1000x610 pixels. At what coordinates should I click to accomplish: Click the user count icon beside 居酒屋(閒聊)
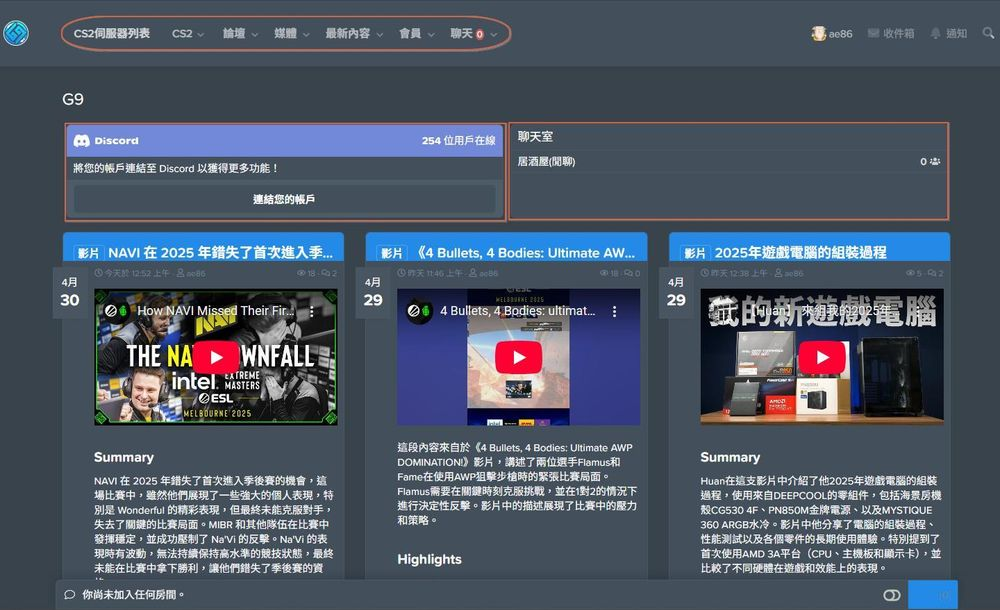click(x=935, y=161)
